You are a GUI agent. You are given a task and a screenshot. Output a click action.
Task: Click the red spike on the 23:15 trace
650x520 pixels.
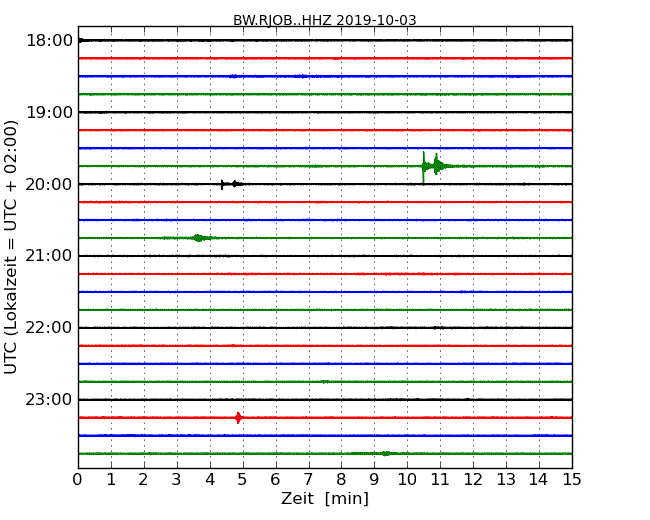238,418
